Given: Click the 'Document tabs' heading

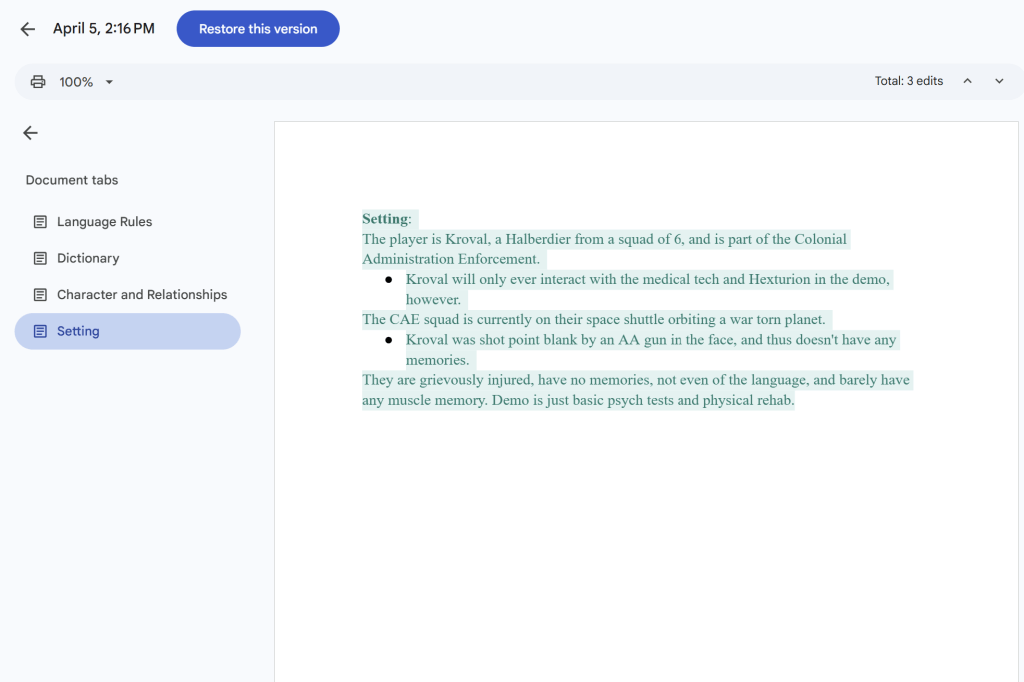Looking at the screenshot, I should pyautogui.click(x=72, y=180).
